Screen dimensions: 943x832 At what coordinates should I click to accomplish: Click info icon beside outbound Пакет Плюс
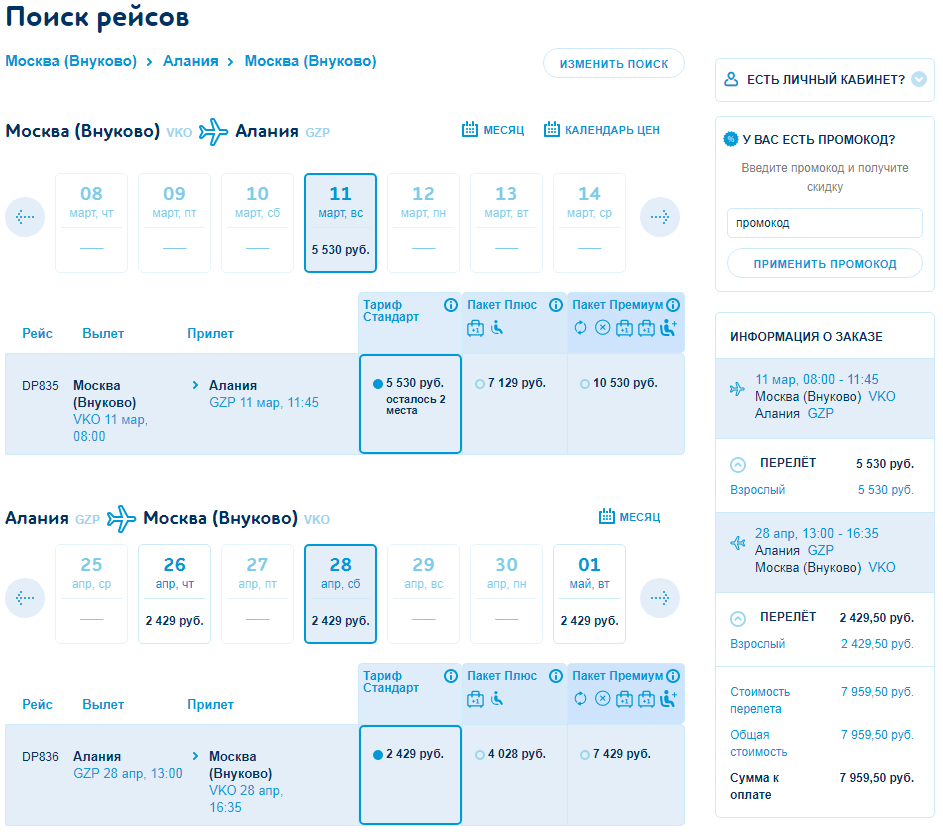point(556,305)
